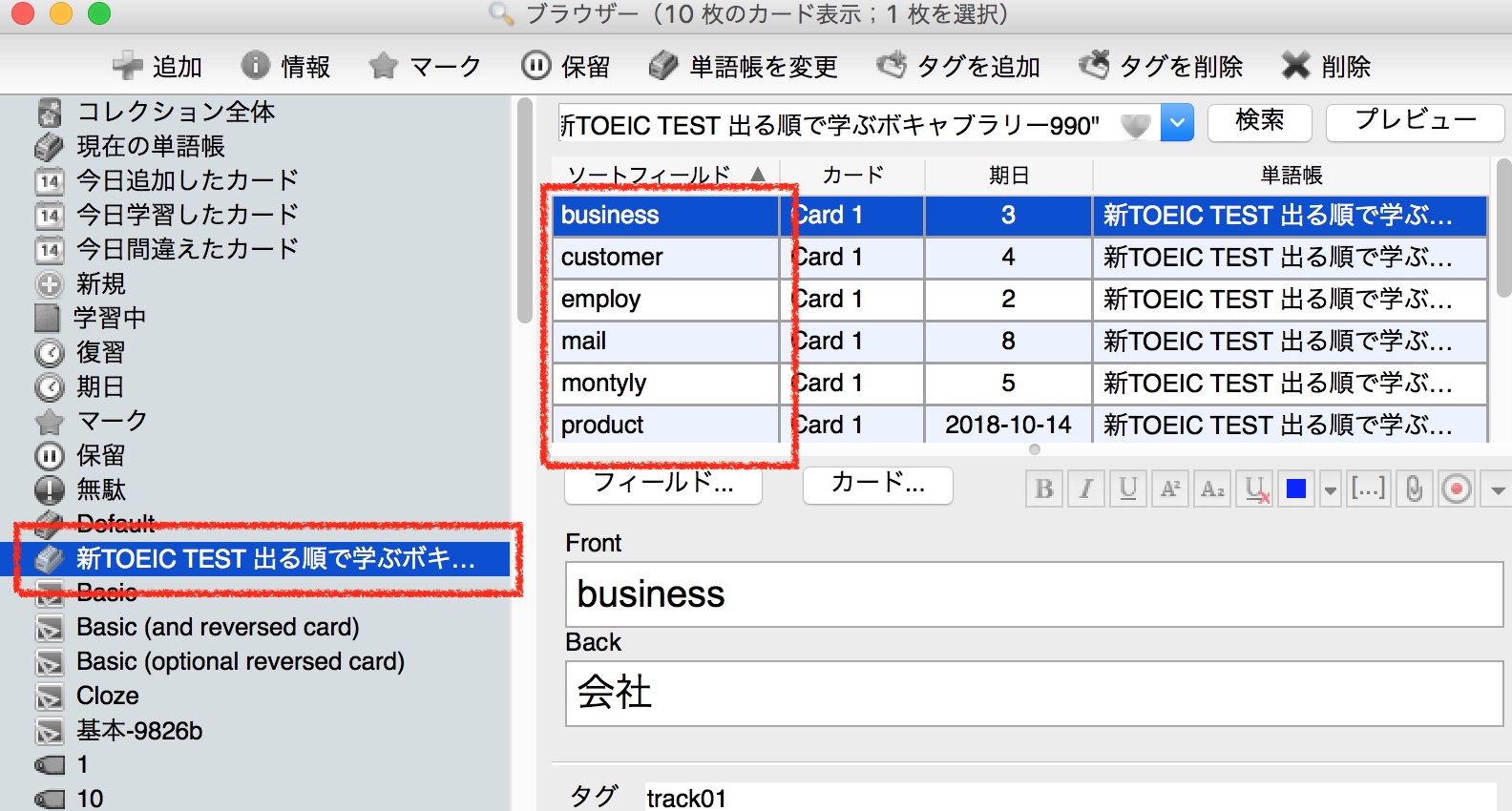Image resolution: width=1512 pixels, height=811 pixels.
Task: Click 単語帳を変更 change deck button
Action: (743, 66)
